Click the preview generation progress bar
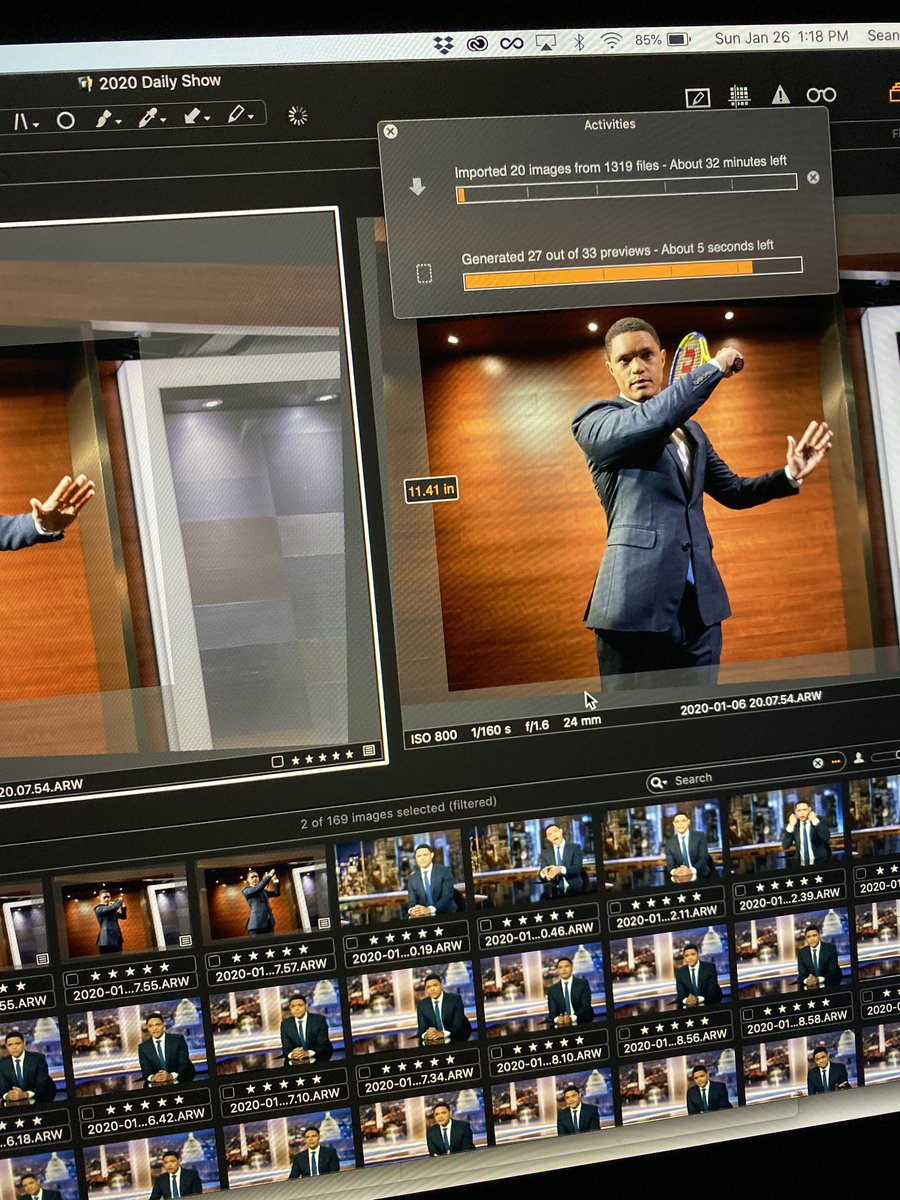 click(632, 273)
